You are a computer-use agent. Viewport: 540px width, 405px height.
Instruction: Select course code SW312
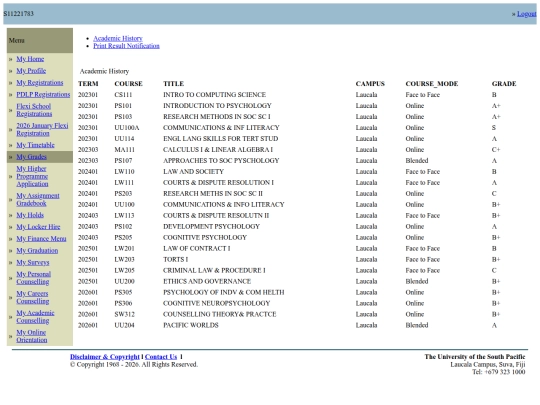click(124, 314)
